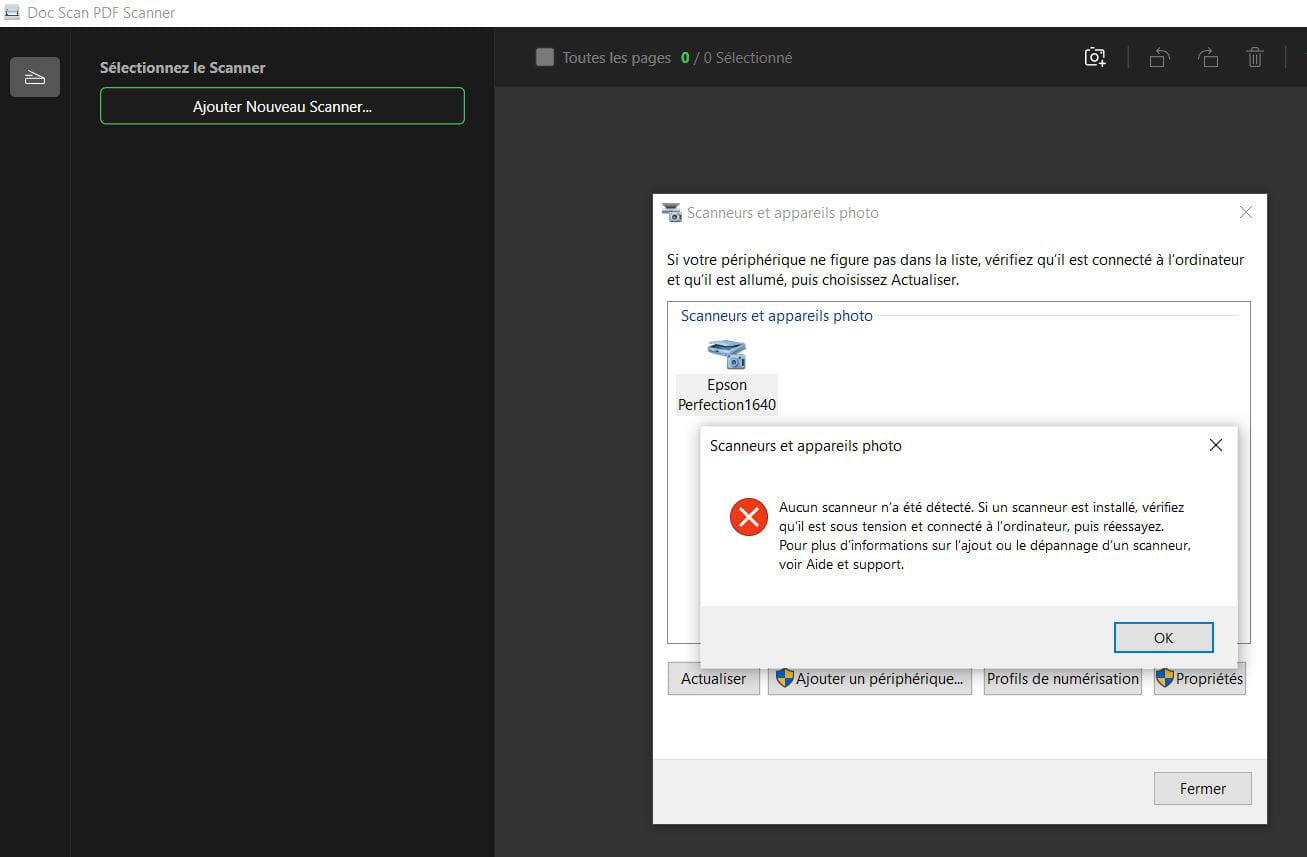1307x857 pixels.
Task: Select the Epson Perfection1640 scanner icon
Action: pyautogui.click(x=727, y=354)
